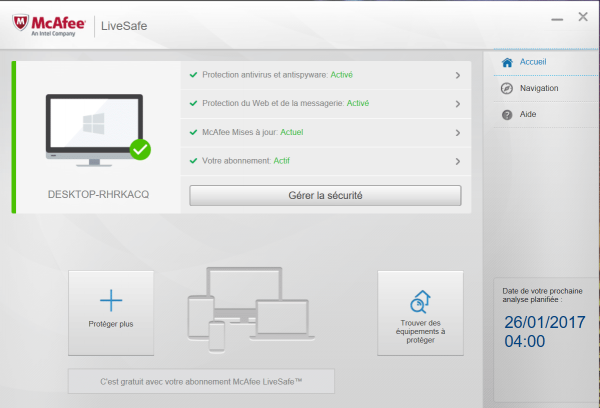The width and height of the screenshot is (600, 408).
Task: Click checkmark next to Protection du Web
Action: pyautogui.click(x=194, y=103)
